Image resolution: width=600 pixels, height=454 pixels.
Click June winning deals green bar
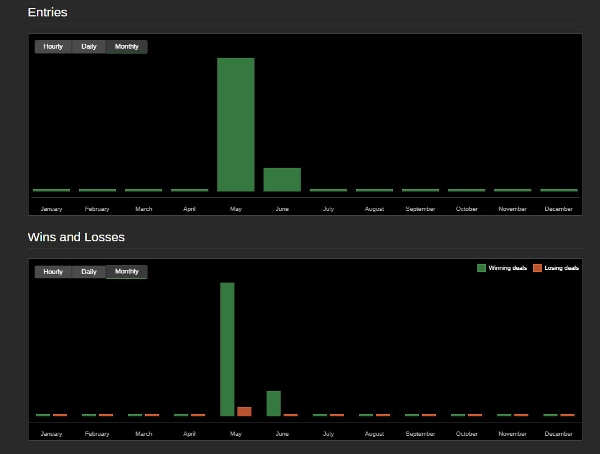tap(274, 403)
